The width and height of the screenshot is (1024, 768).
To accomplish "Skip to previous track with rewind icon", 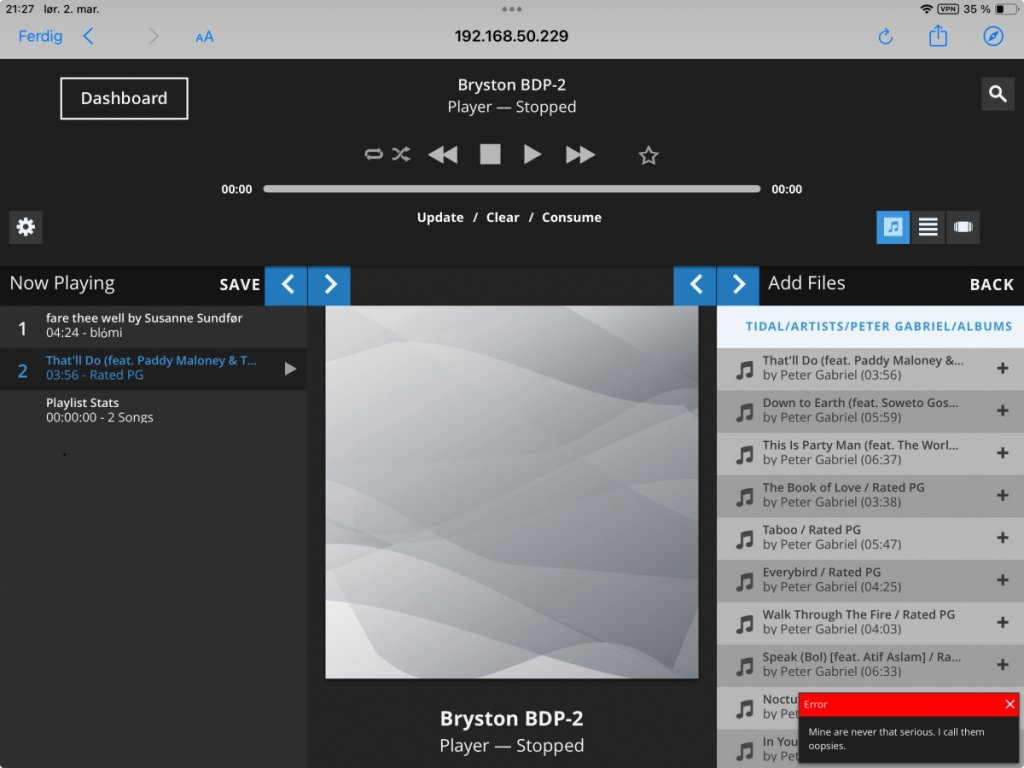I will 443,155.
